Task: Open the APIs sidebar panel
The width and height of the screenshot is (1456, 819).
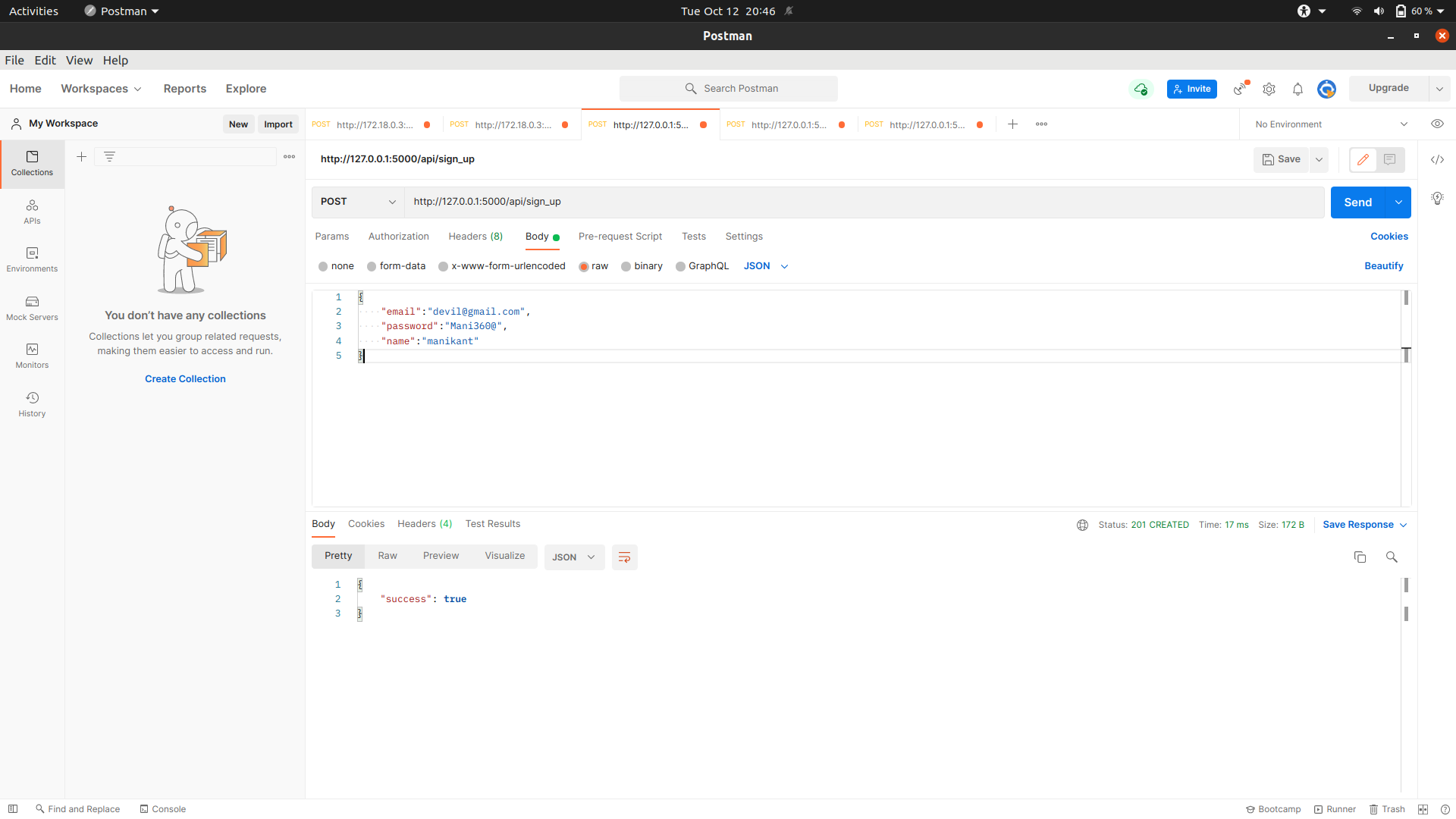Action: (x=32, y=212)
